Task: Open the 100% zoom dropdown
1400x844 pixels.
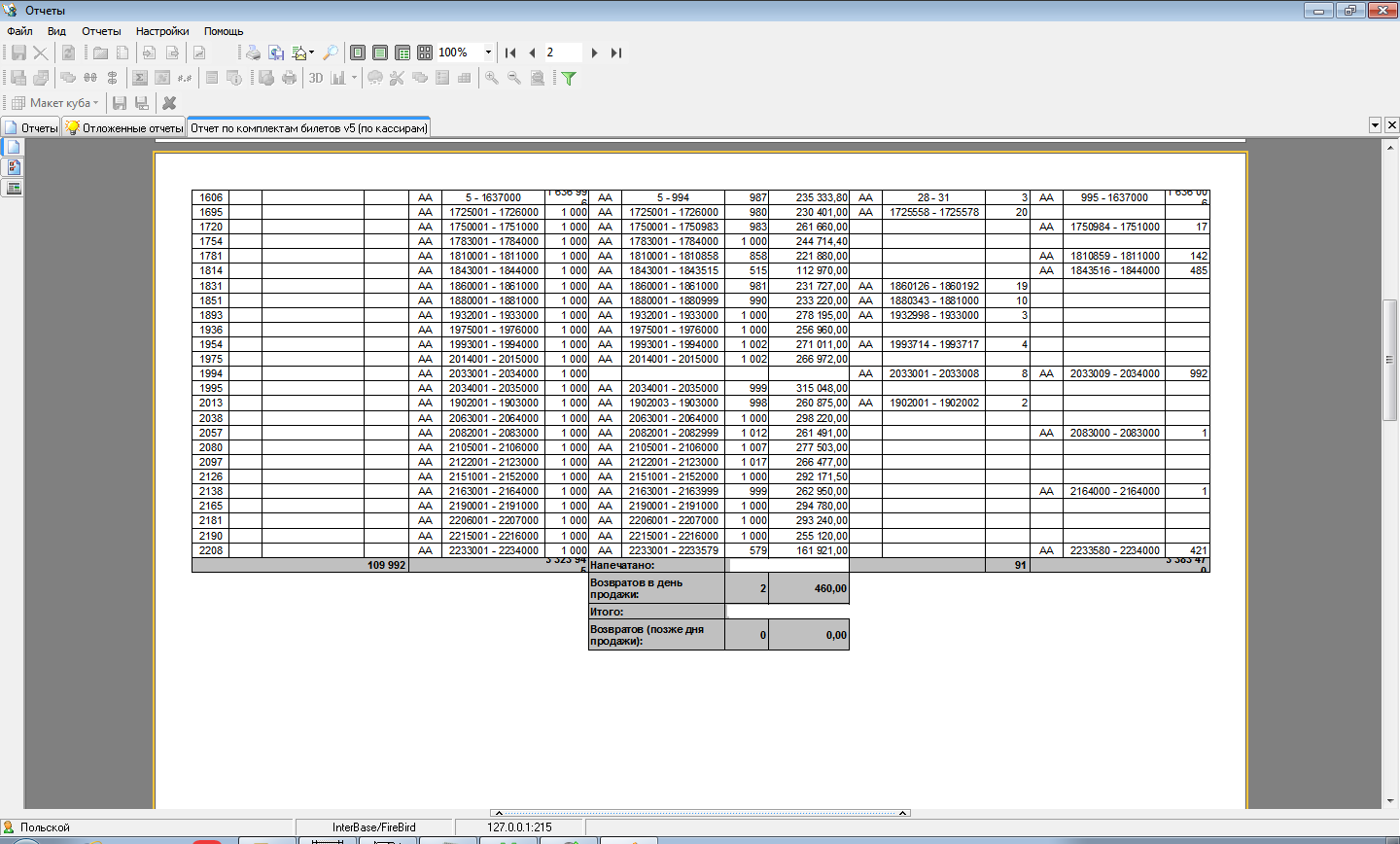Action: tap(488, 53)
